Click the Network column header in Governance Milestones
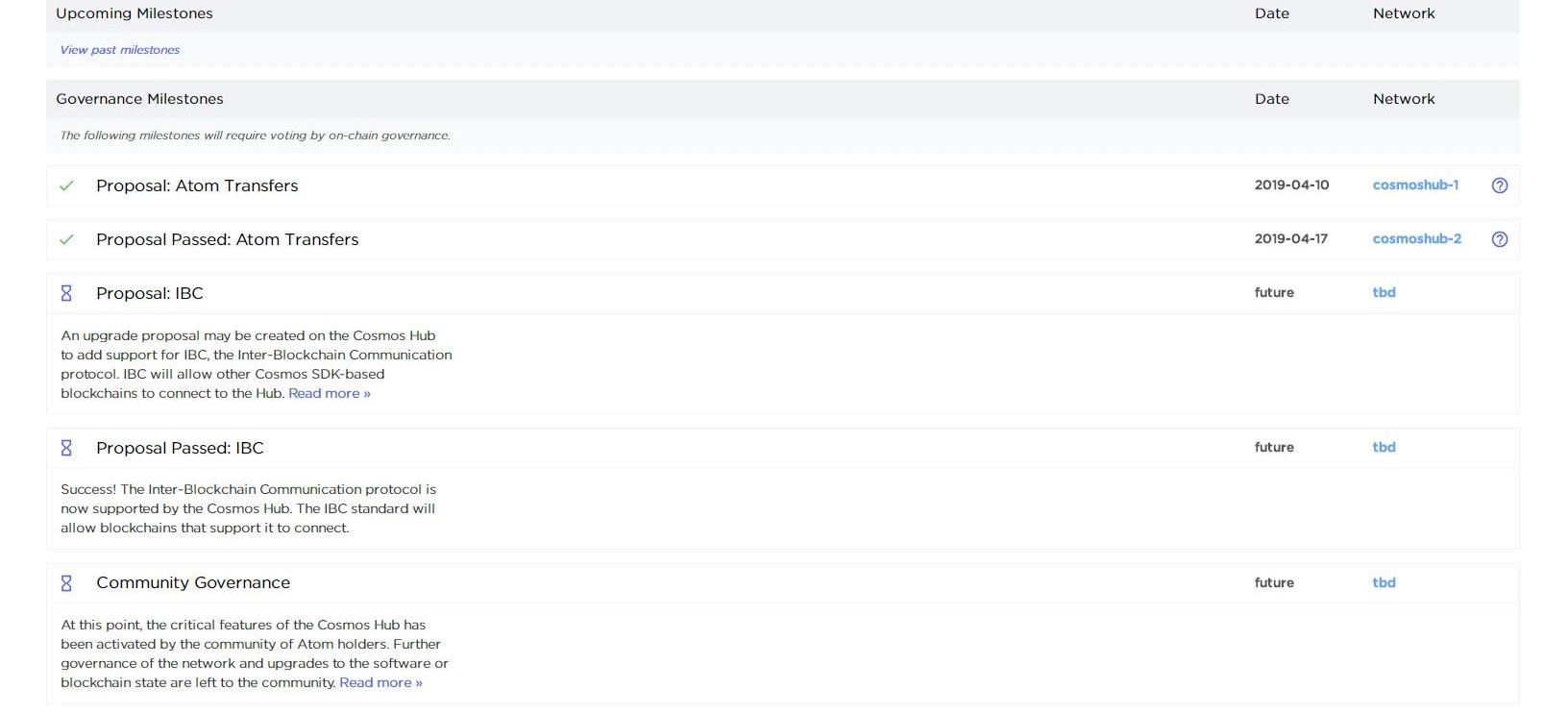The image size is (1568, 714). click(1404, 99)
